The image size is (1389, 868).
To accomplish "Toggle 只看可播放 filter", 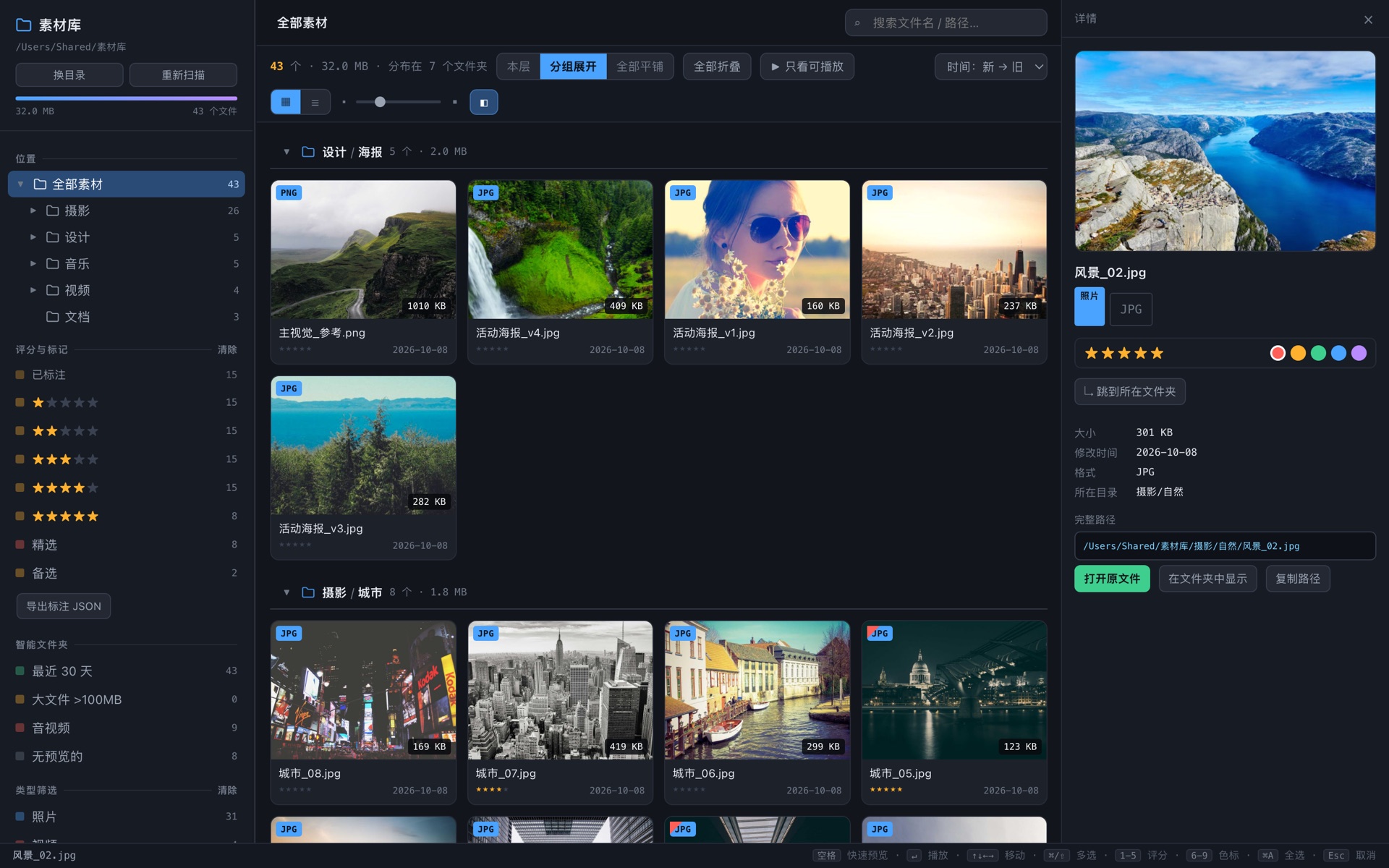I will click(x=807, y=67).
